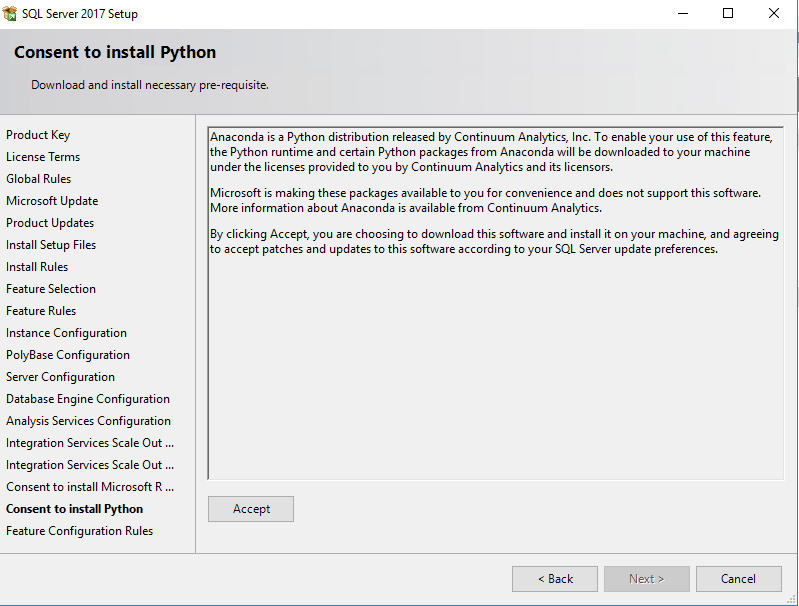Click the SQL Server Setup title bar icon

click(11, 14)
